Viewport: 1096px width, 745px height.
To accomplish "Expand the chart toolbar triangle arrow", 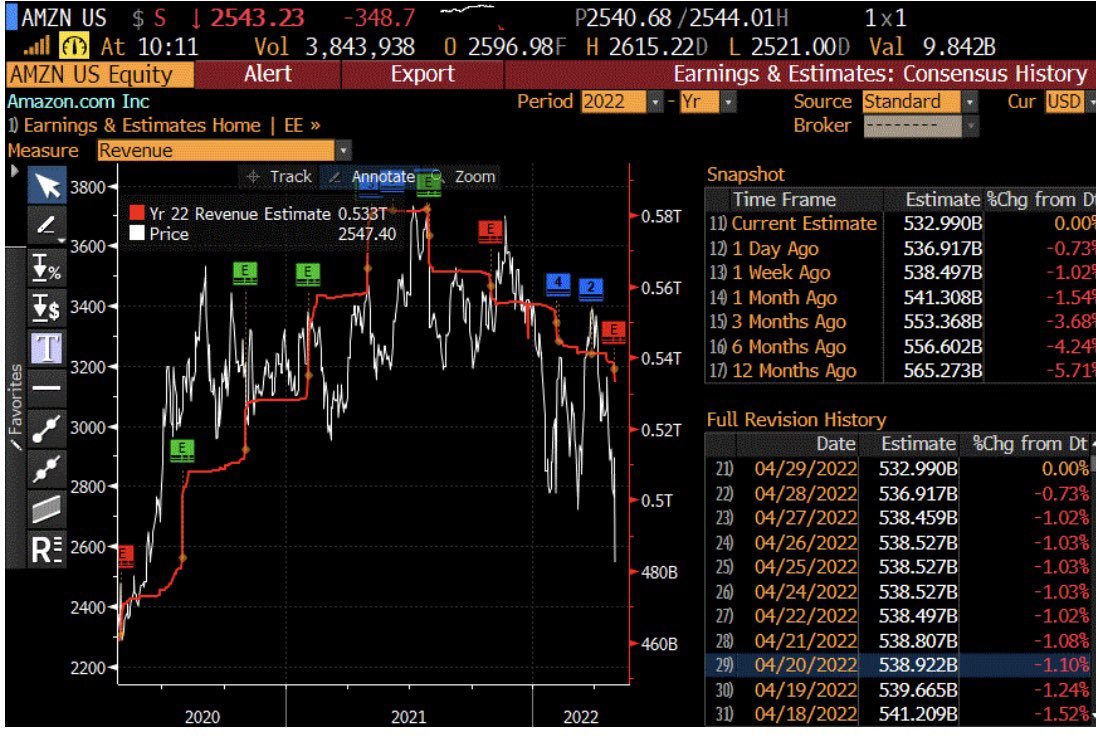I will click(14, 171).
